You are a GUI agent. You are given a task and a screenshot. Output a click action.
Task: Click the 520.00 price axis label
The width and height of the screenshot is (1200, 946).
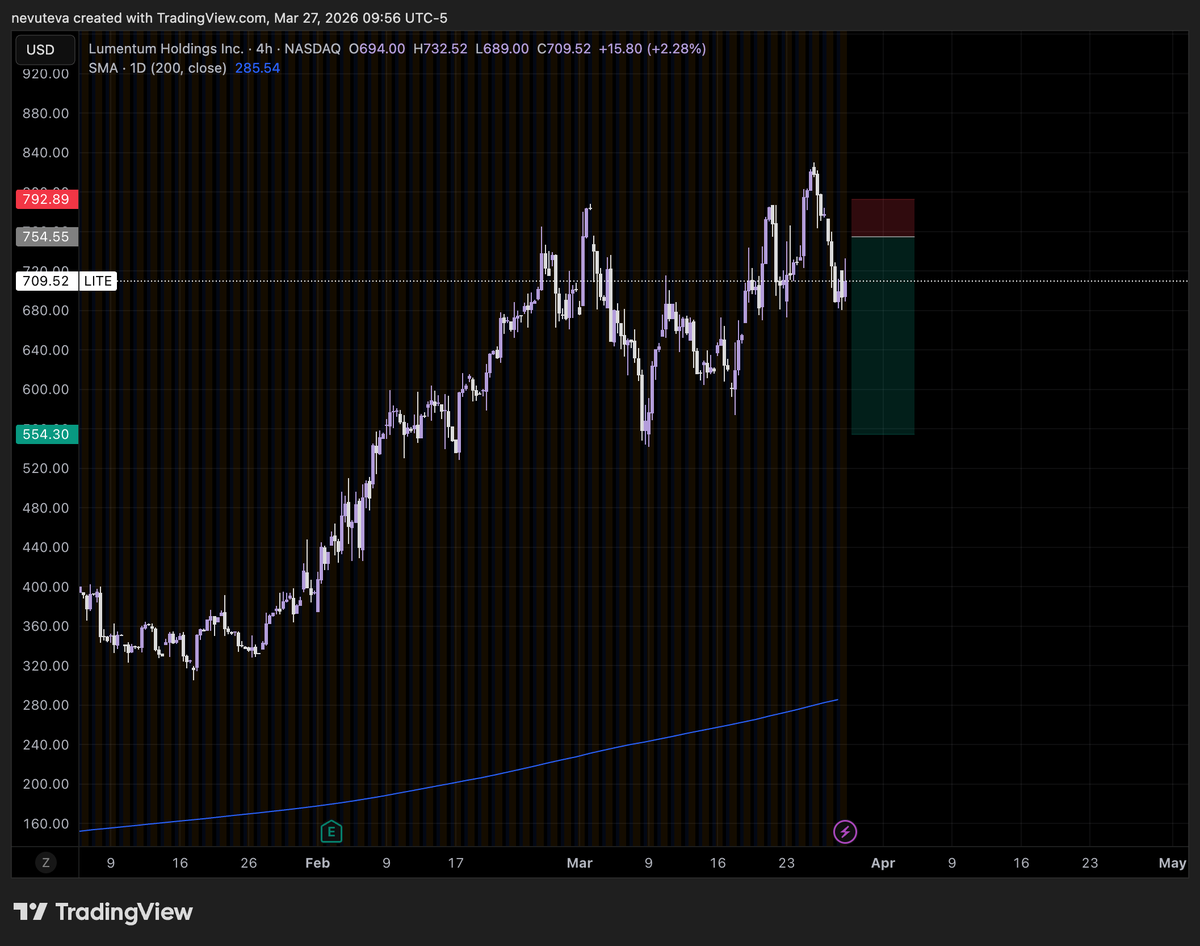46,469
